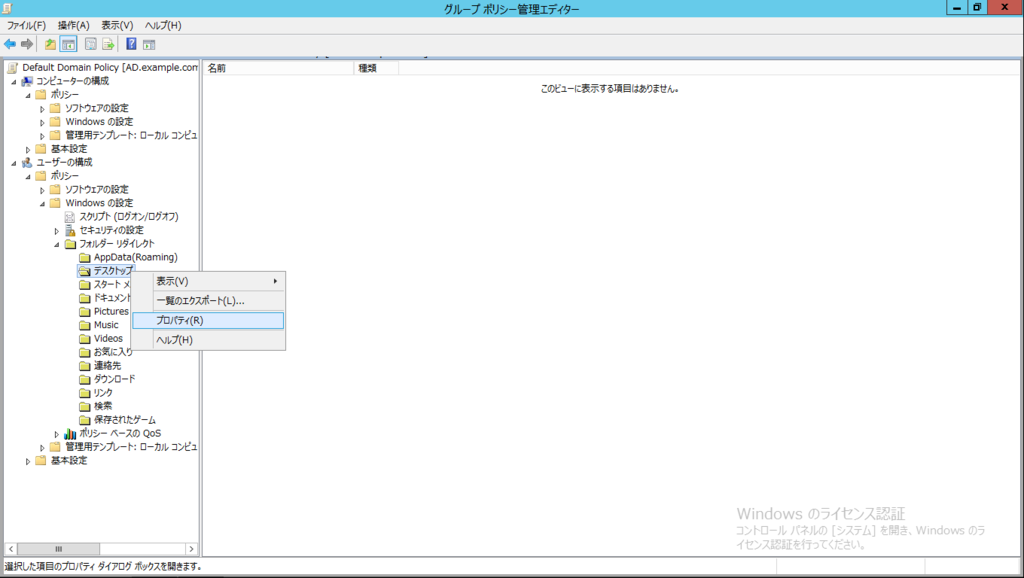This screenshot has width=1024, height=578.
Task: Expand the ポリシー ベースの QoS node
Action: (57, 434)
